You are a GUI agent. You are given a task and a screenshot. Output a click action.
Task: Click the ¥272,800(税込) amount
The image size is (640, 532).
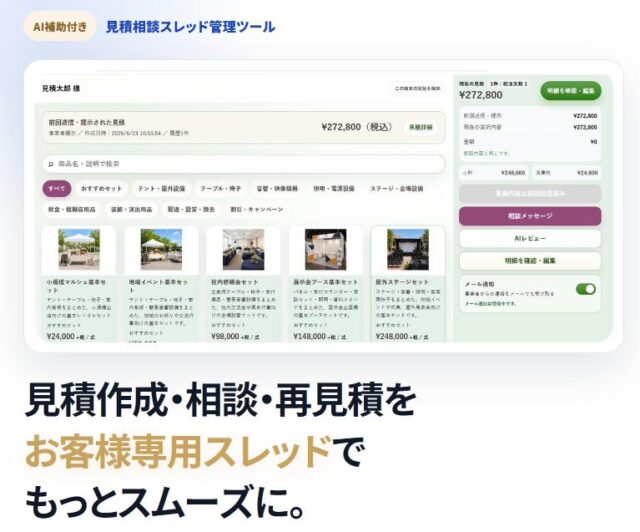pyautogui.click(x=357, y=127)
